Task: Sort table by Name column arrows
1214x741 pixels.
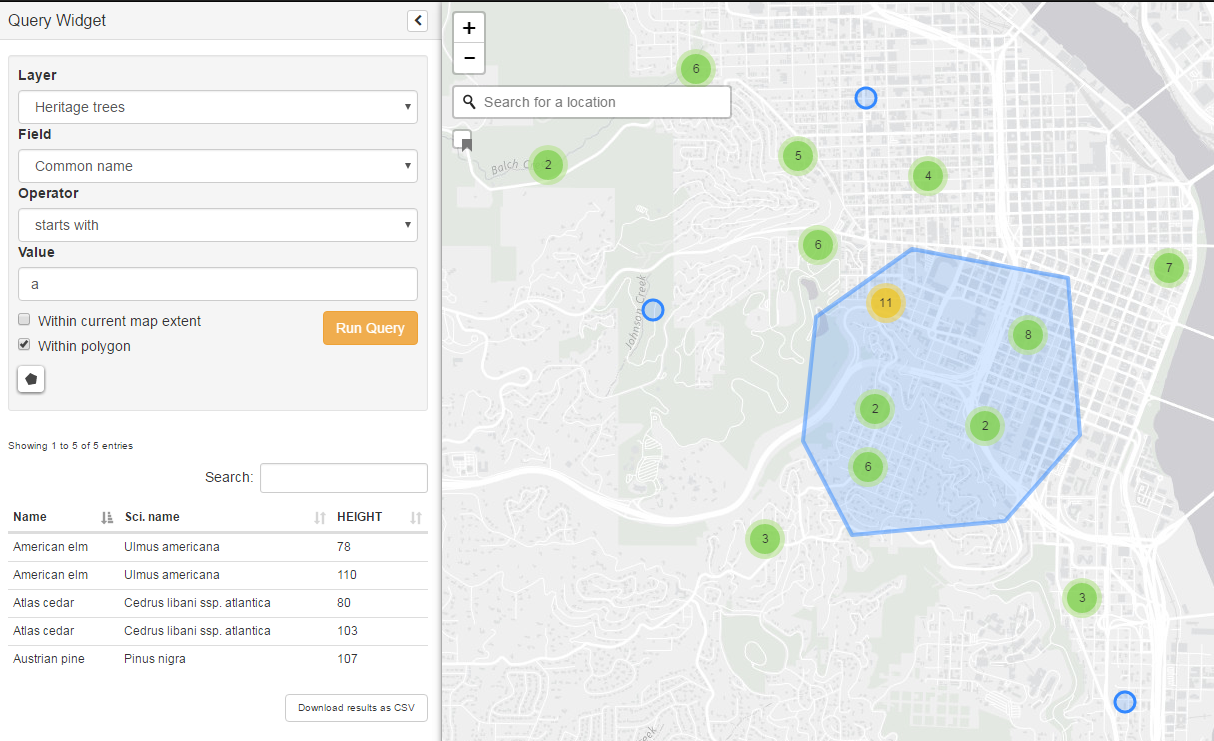Action: (x=107, y=518)
